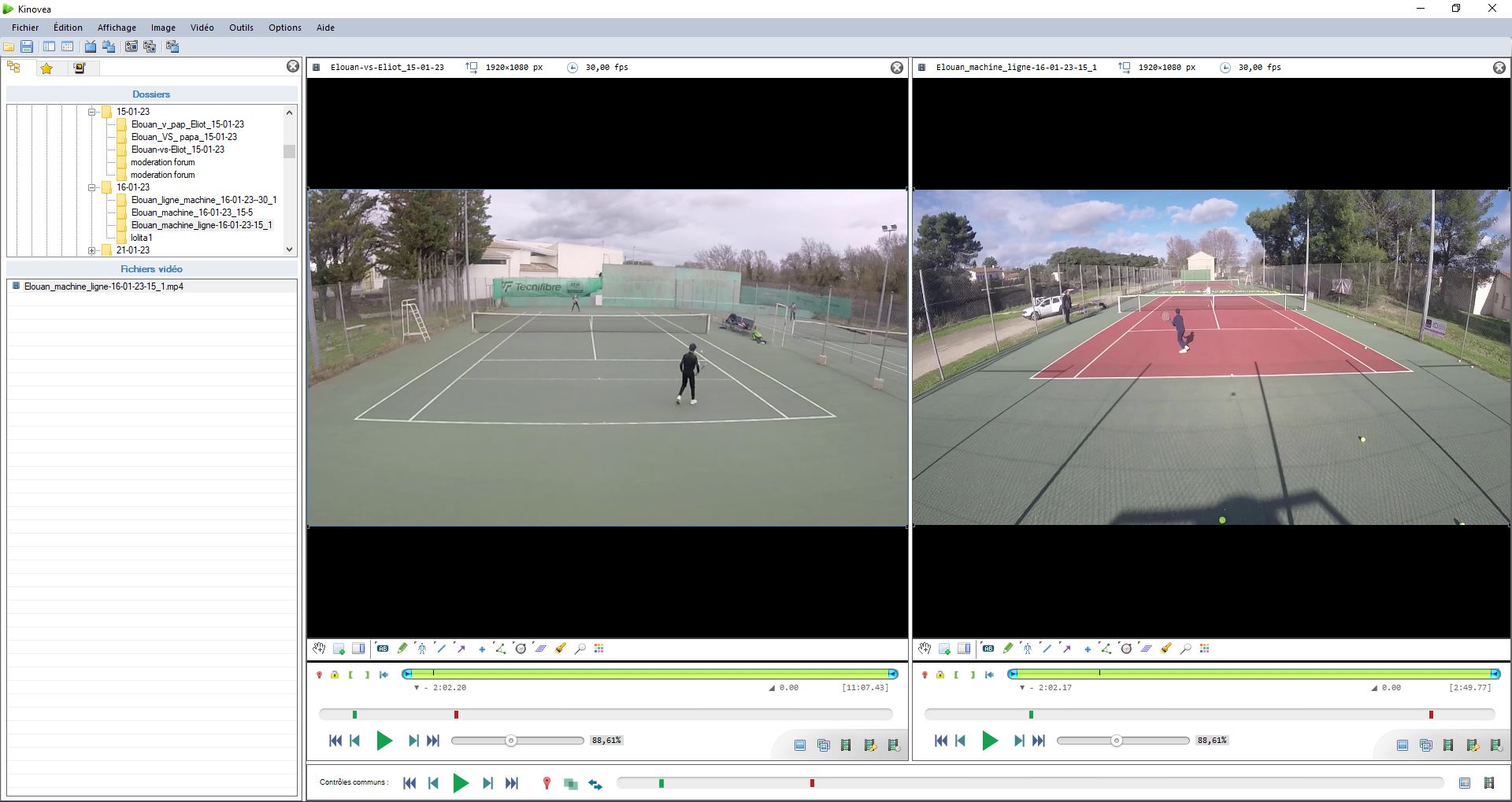Open the Vidéo menu
Image resolution: width=1512 pixels, height=802 pixels.
click(202, 28)
